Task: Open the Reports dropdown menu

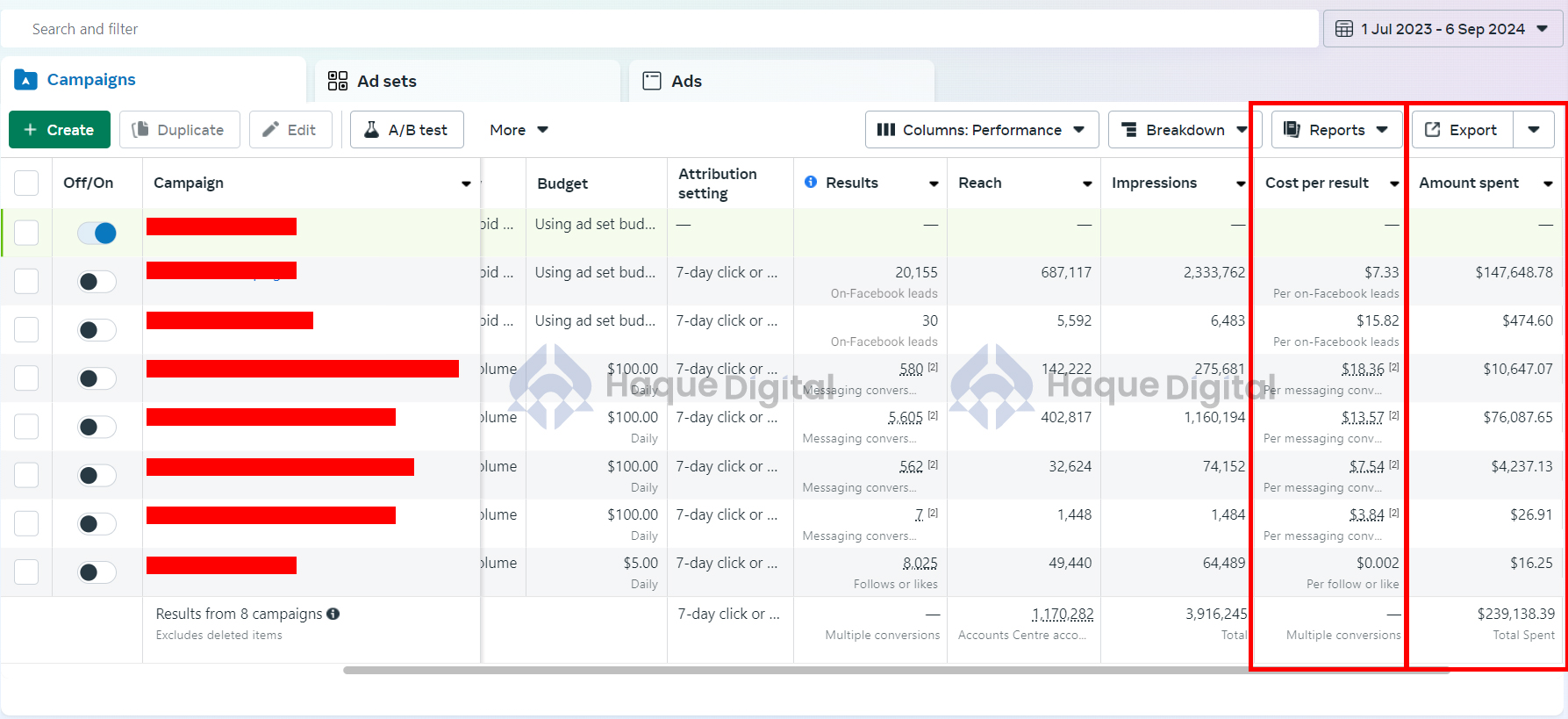Action: coord(1336,130)
